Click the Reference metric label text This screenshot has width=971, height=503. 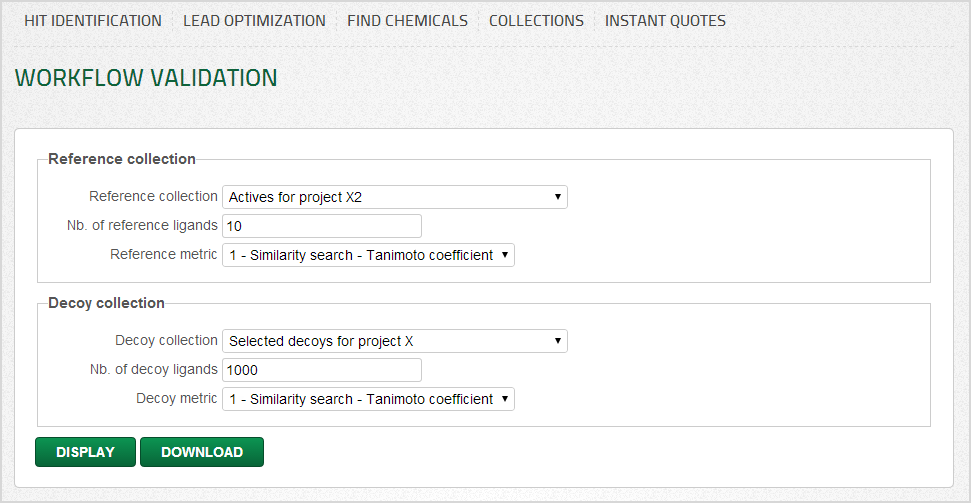point(163,254)
